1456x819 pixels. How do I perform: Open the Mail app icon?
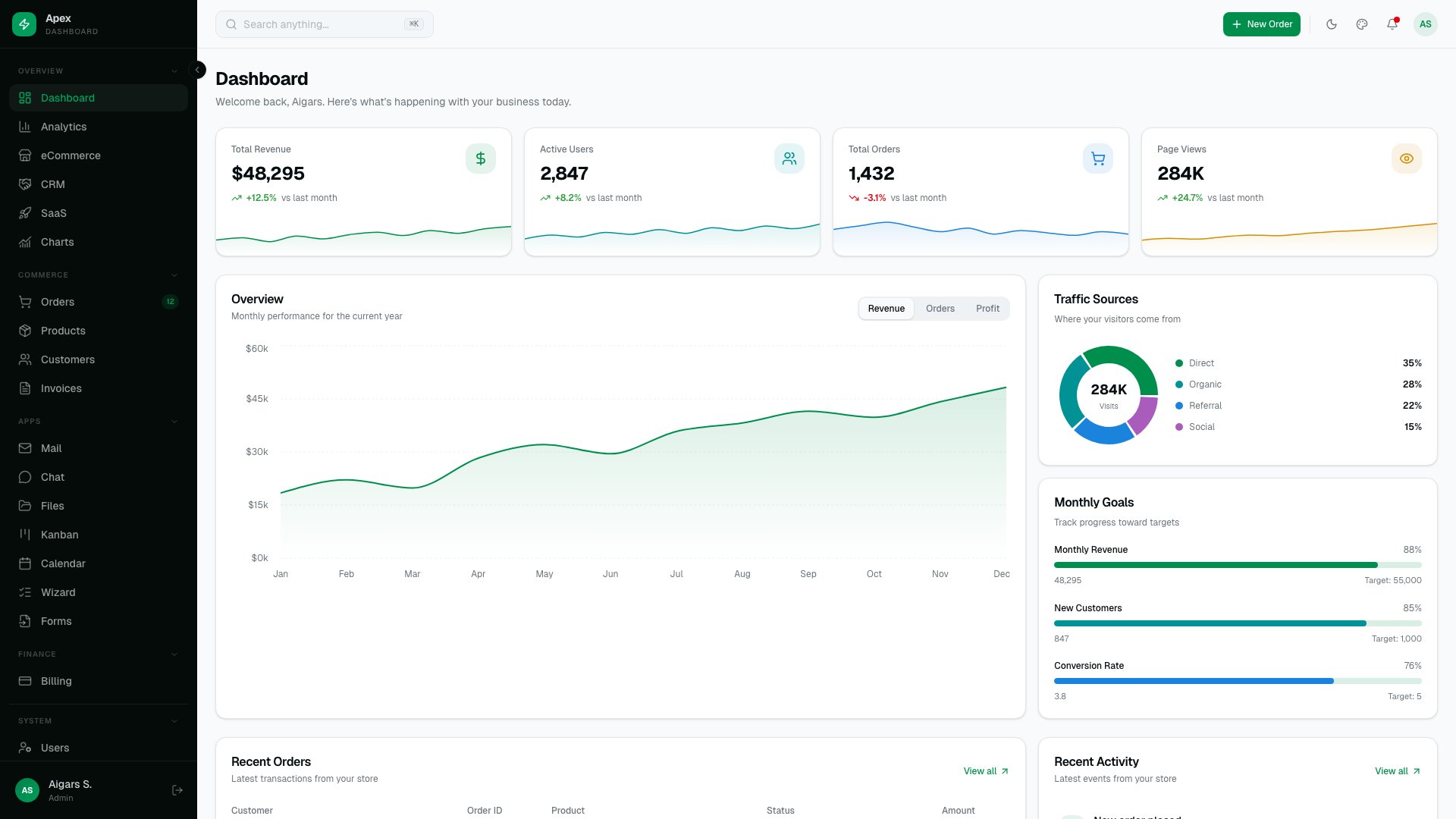pos(25,448)
